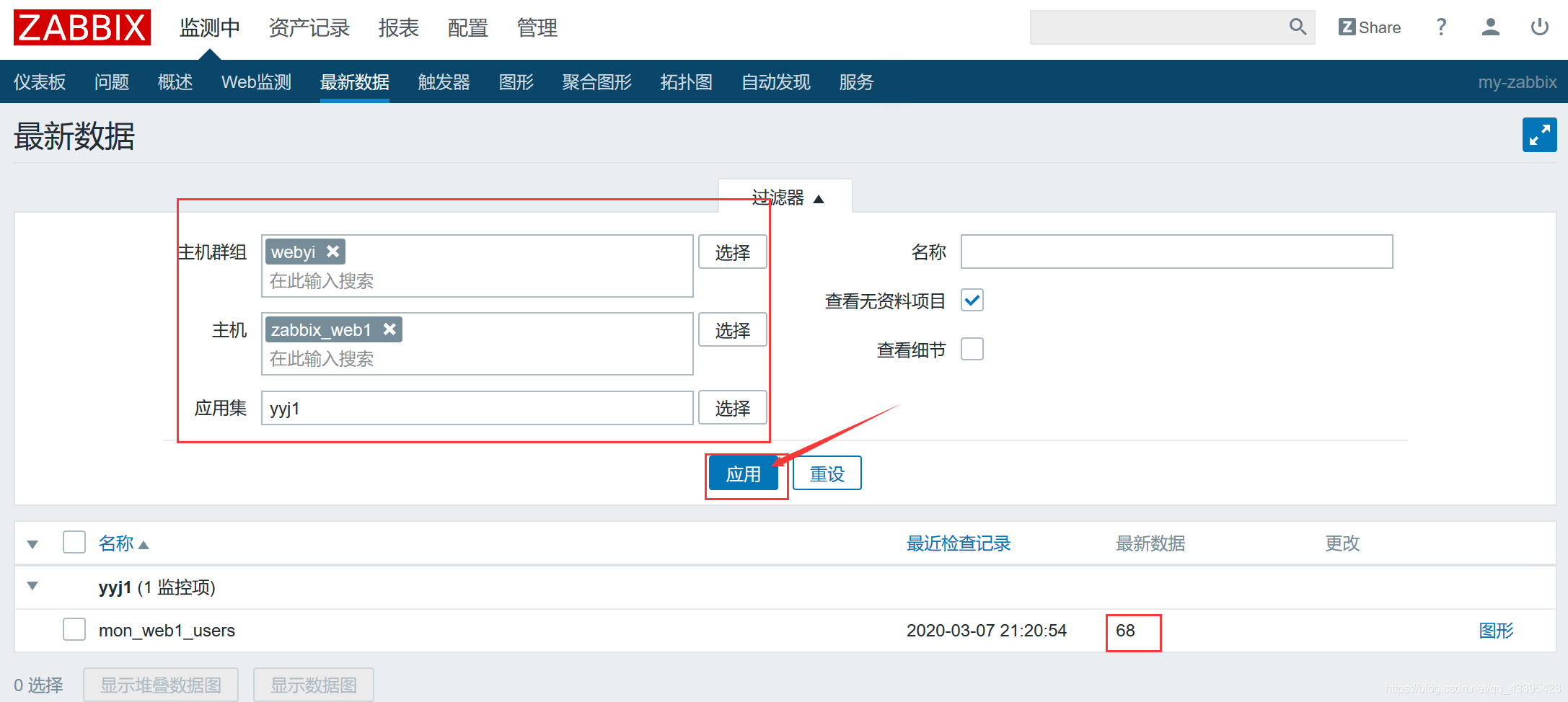The image size is (1568, 702).
Task: Collapse all groups via header triangle
Action: click(32, 544)
